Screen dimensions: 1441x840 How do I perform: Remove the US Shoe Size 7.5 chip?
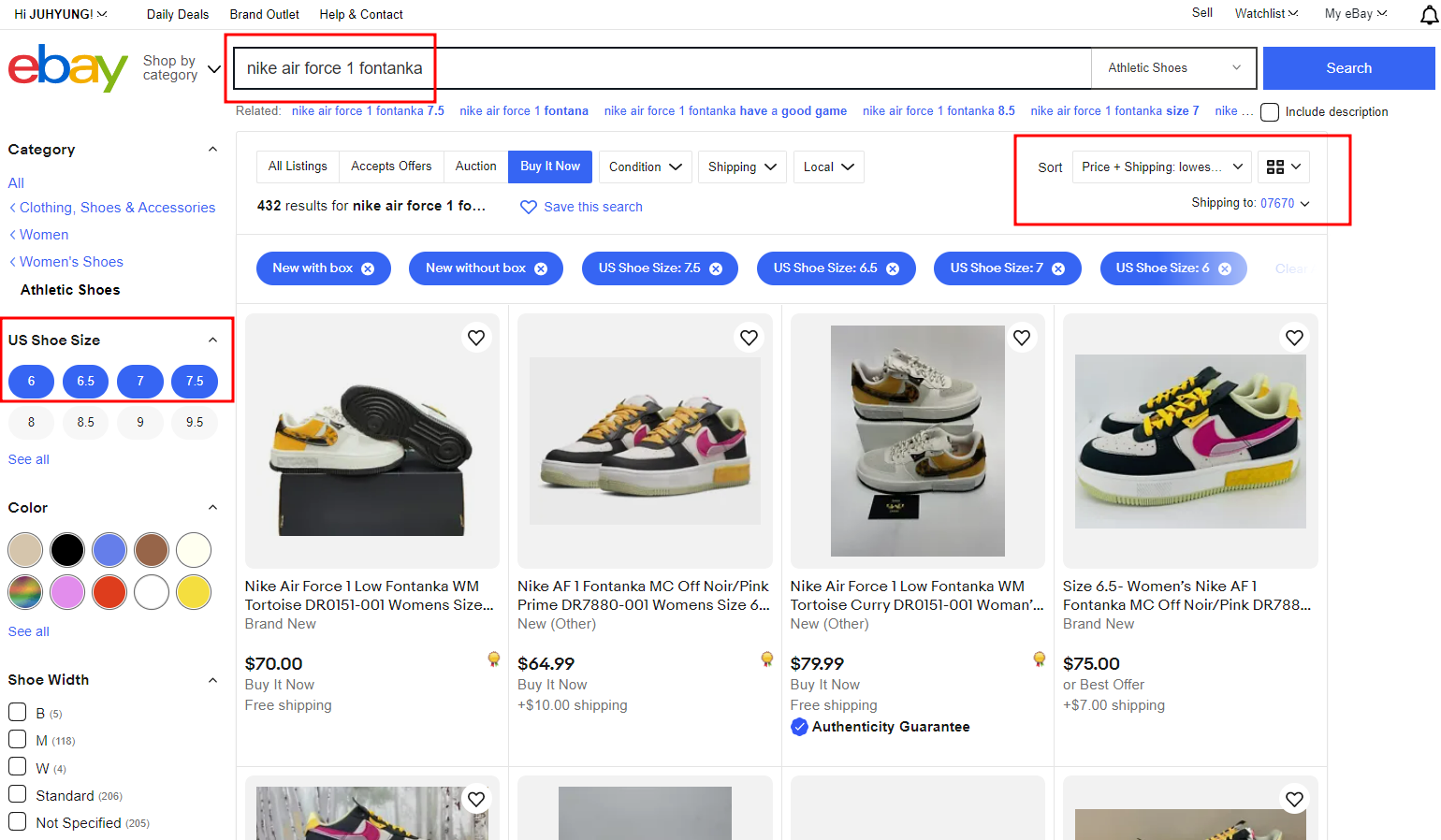point(716,268)
